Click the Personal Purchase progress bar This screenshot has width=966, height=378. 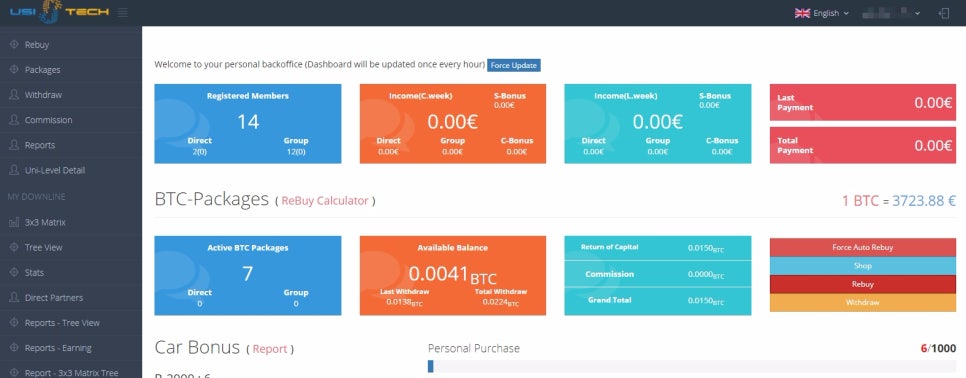(692, 367)
